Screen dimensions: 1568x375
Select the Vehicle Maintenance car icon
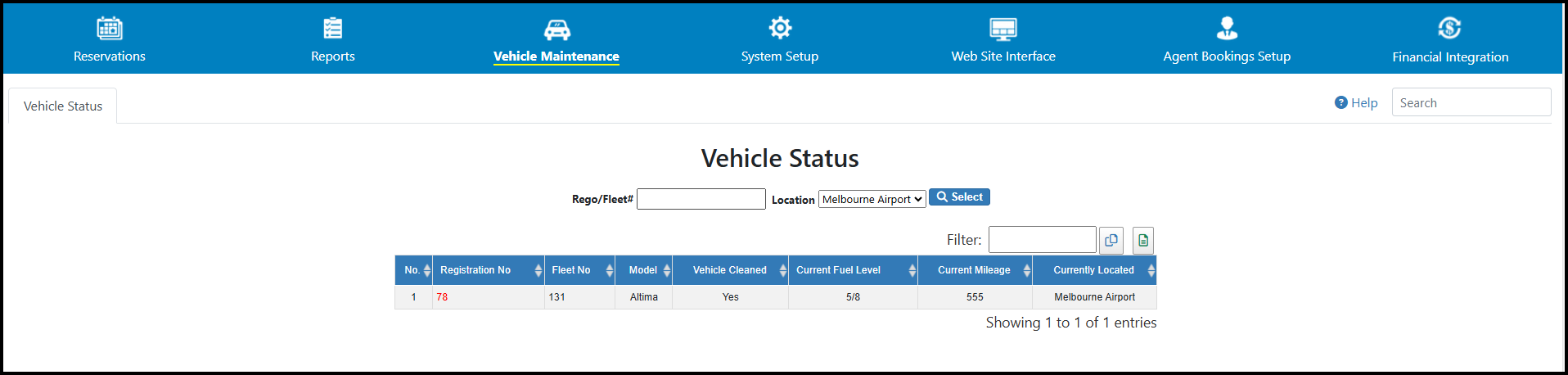tap(556, 29)
